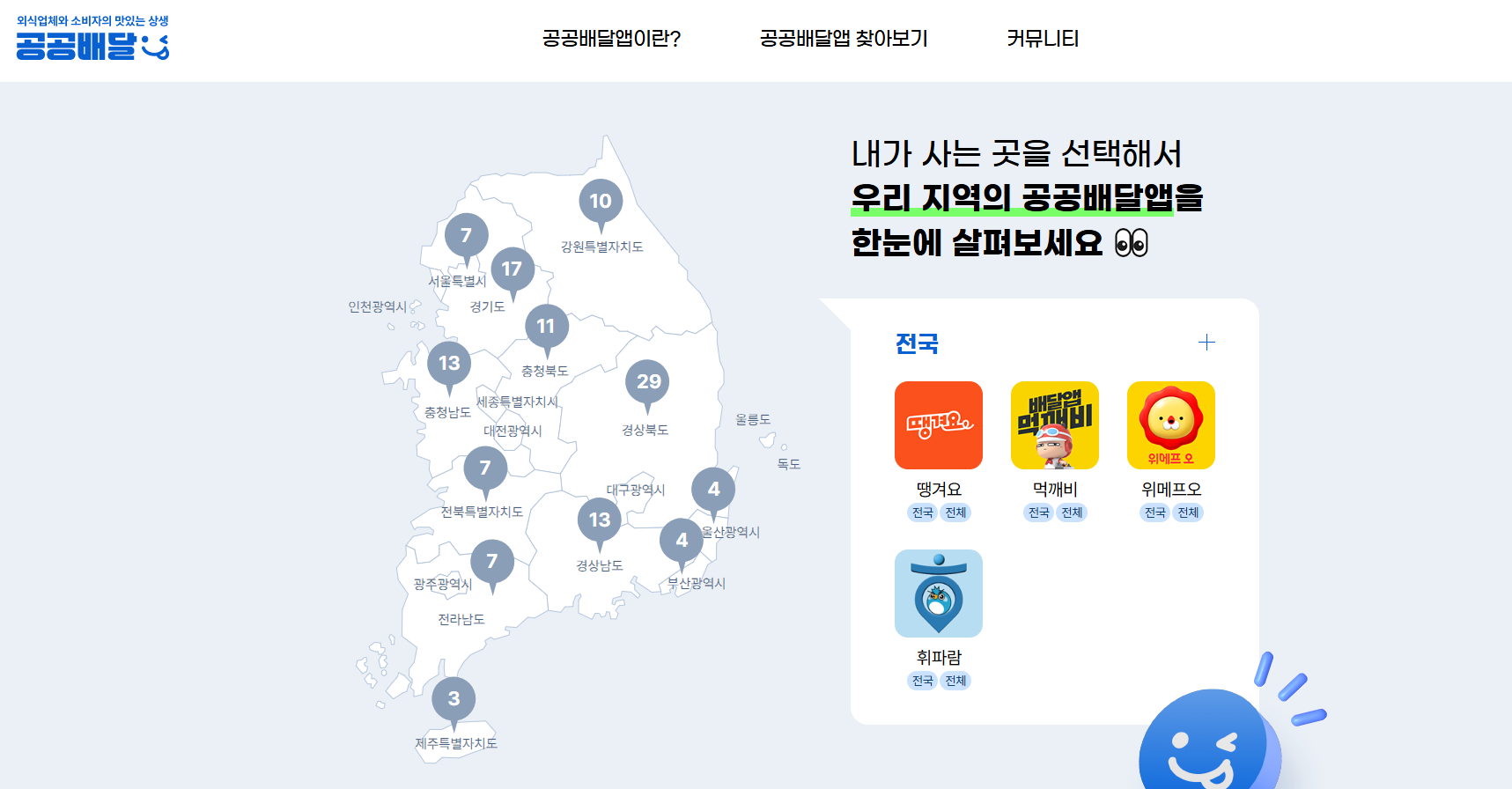Click 전체 tag under 먹깨비
1512x789 pixels.
[x=1072, y=512]
